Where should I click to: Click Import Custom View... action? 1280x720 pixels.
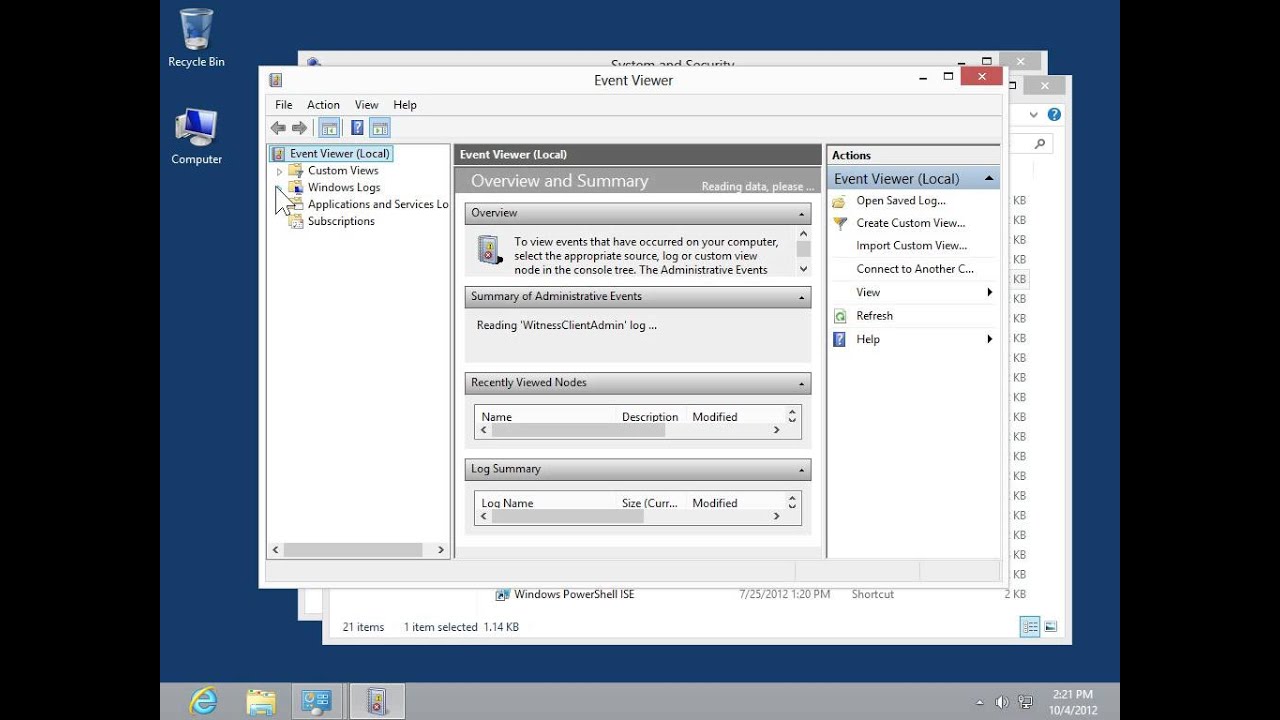coord(912,246)
